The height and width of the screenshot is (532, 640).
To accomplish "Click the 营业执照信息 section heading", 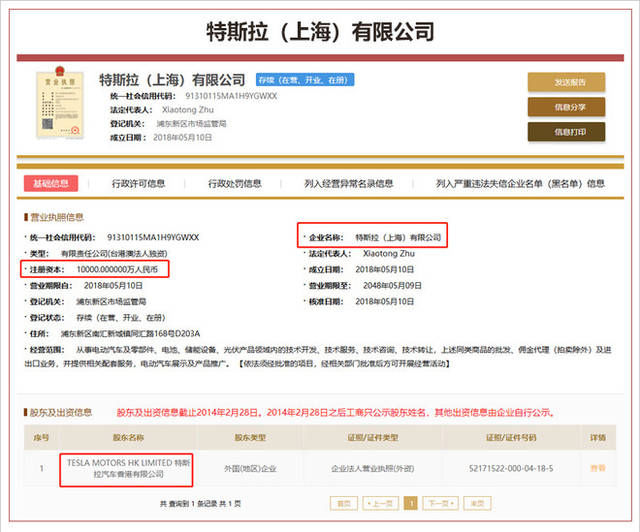I will (60, 217).
